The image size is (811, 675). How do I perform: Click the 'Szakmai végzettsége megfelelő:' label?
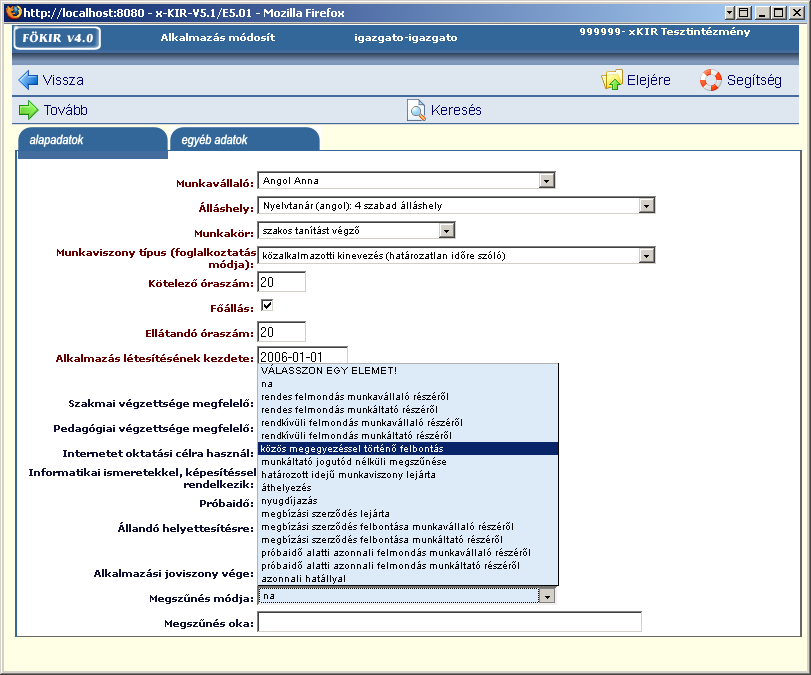(x=161, y=403)
